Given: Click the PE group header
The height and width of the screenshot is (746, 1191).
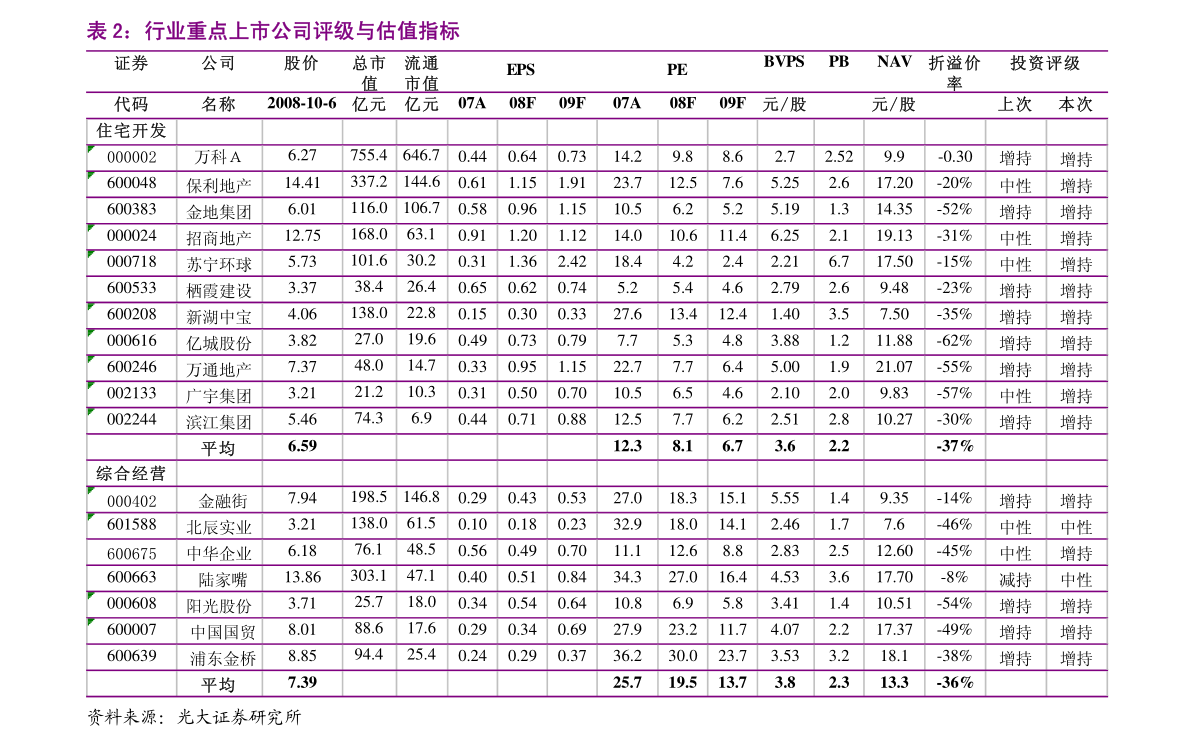Looking at the screenshot, I should click(x=677, y=70).
